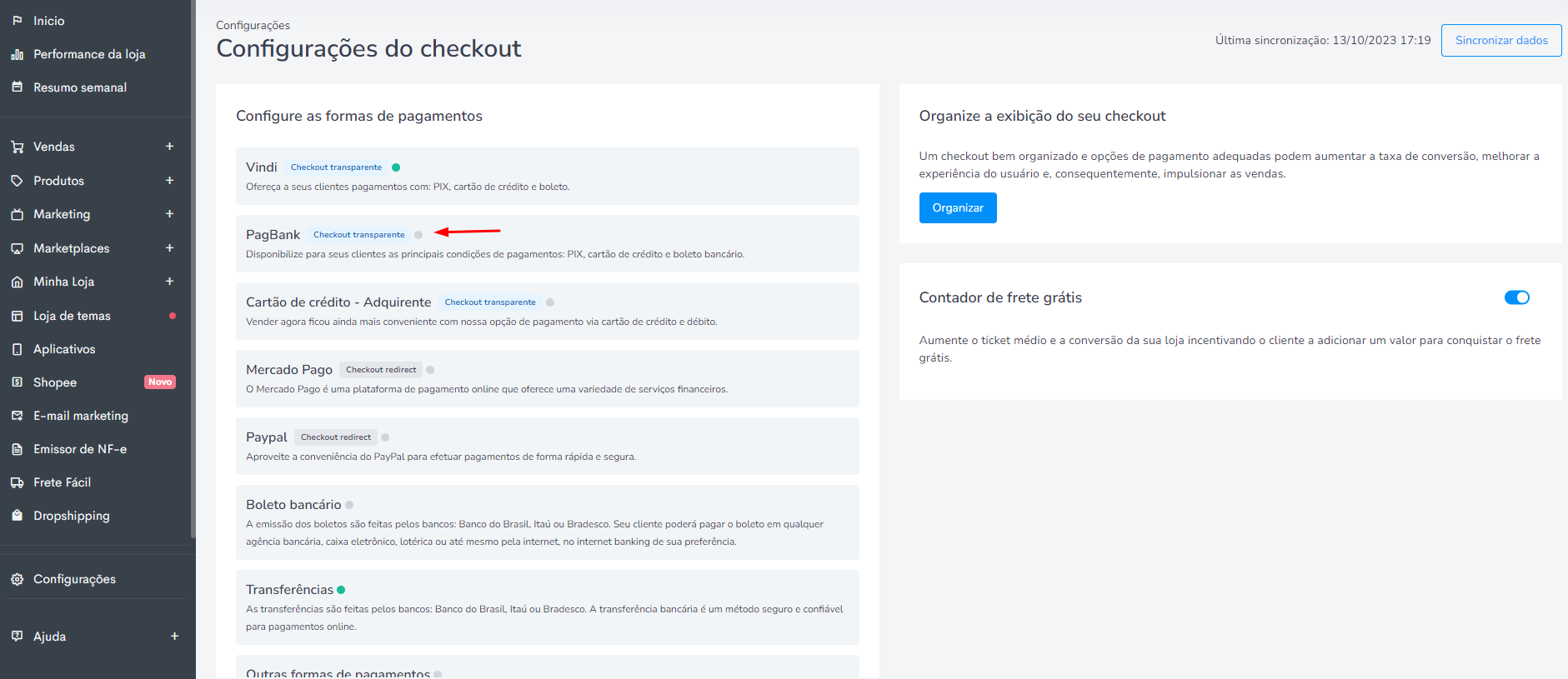The image size is (1568, 679).
Task: Click the Última sincronização timestamp text
Action: [x=1323, y=40]
